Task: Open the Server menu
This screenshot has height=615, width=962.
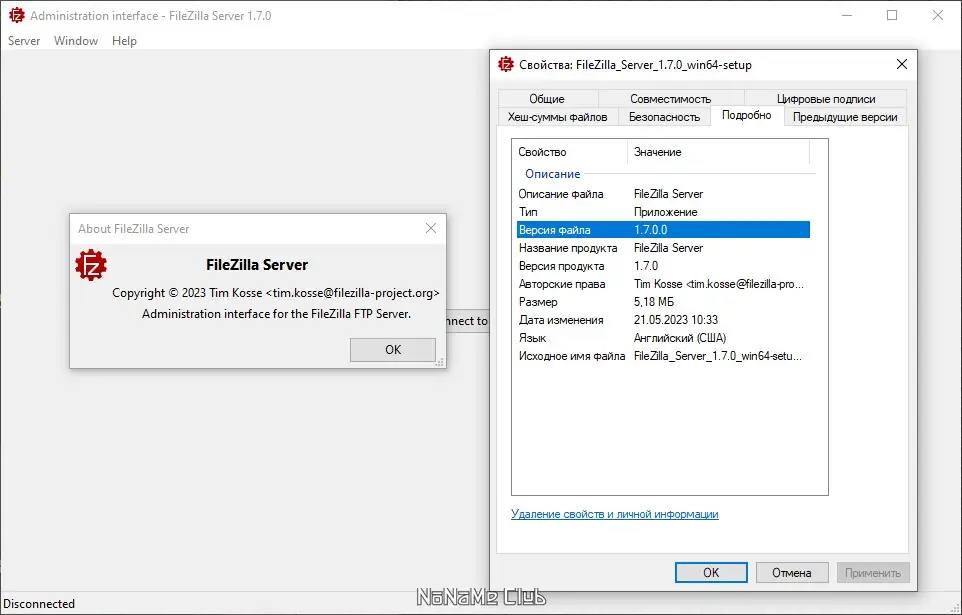Action: click(24, 41)
